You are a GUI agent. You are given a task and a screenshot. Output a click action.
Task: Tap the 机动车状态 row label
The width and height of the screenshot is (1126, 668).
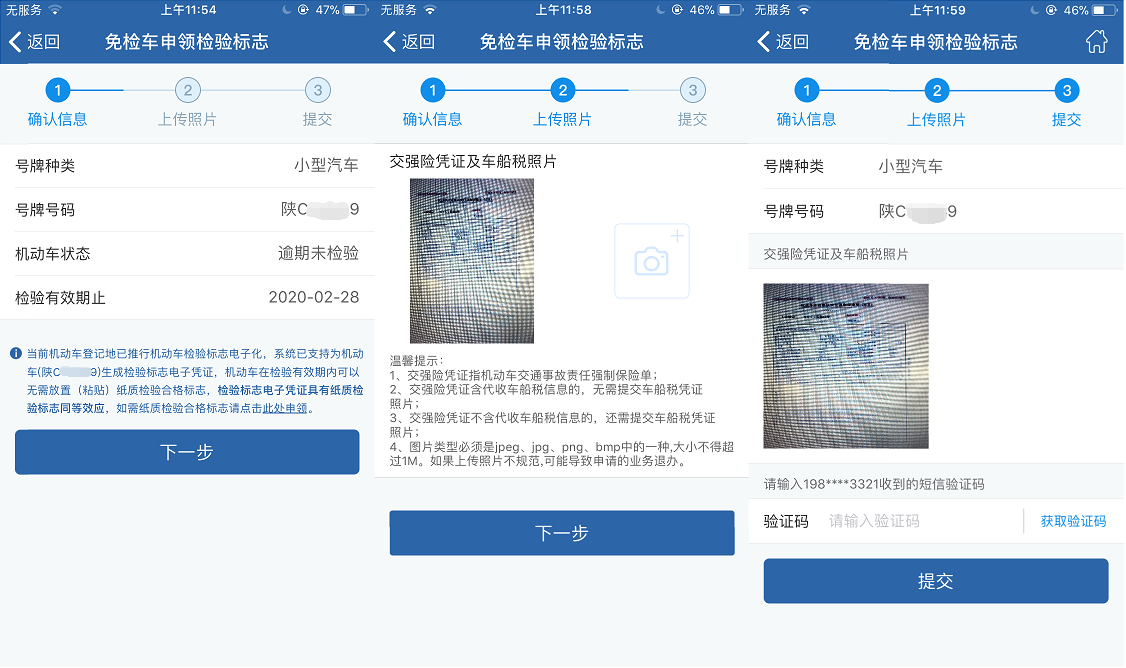53,254
